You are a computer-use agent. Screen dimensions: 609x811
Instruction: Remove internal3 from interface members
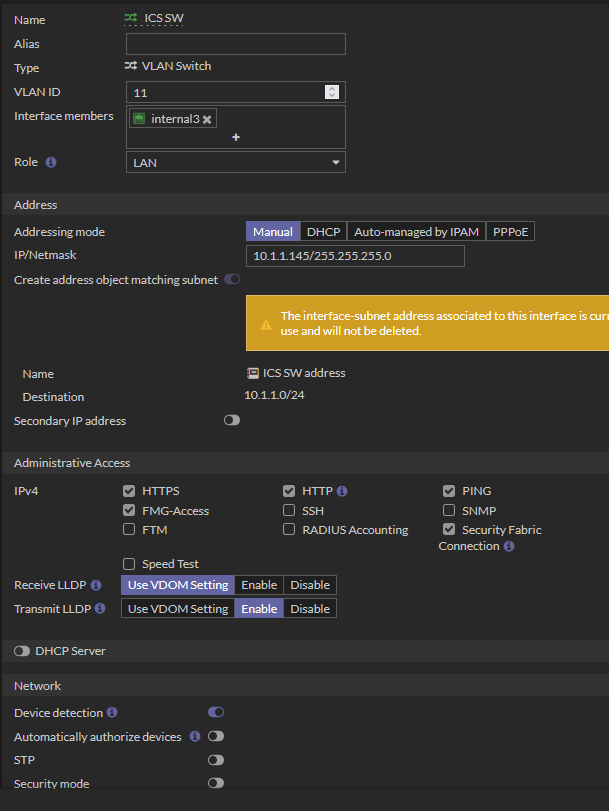207,119
